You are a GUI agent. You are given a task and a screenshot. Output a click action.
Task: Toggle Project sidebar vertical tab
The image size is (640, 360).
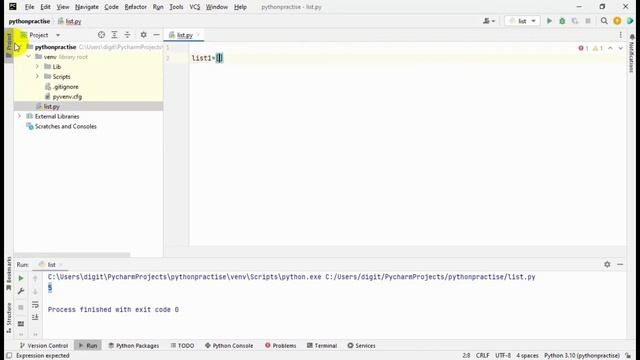coord(9,45)
